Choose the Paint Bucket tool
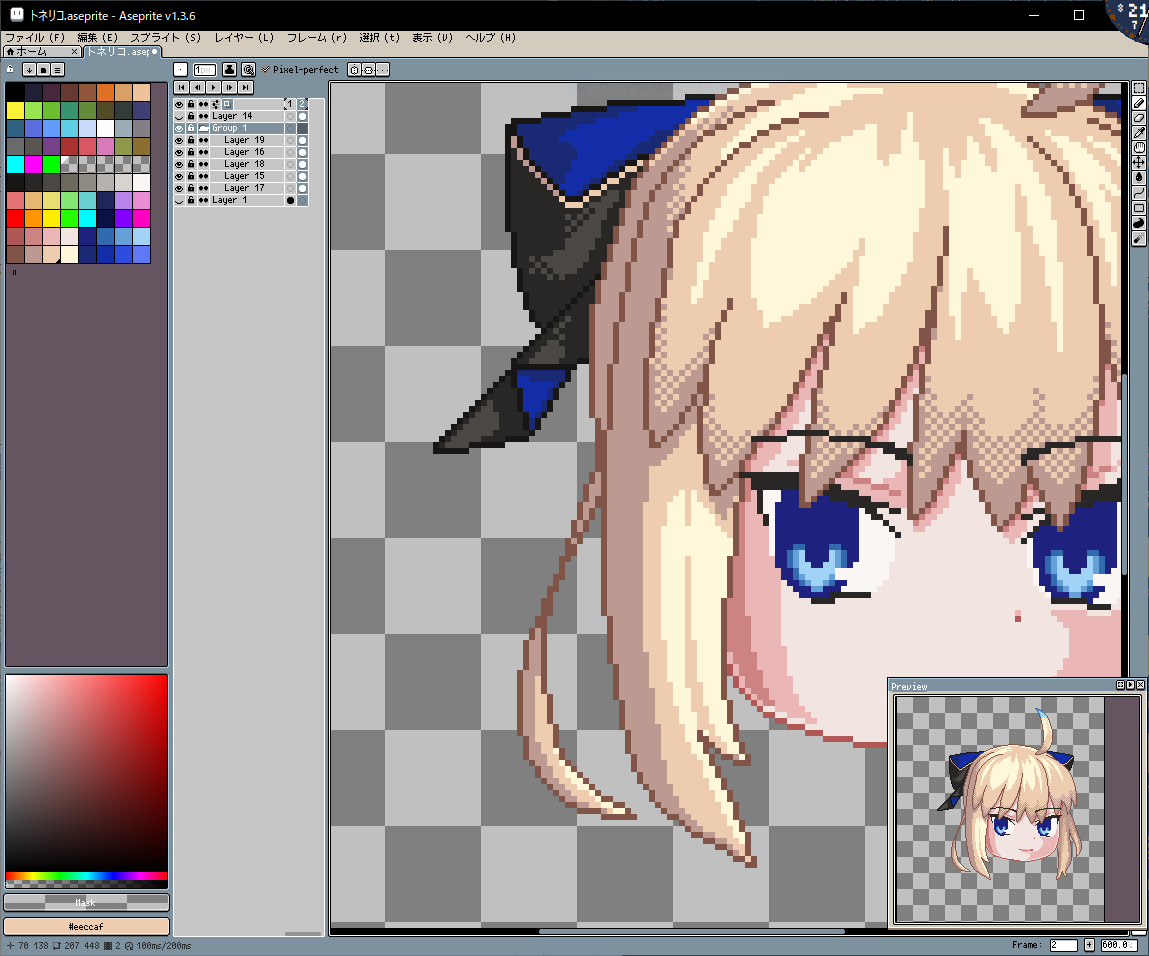 coord(1139,178)
